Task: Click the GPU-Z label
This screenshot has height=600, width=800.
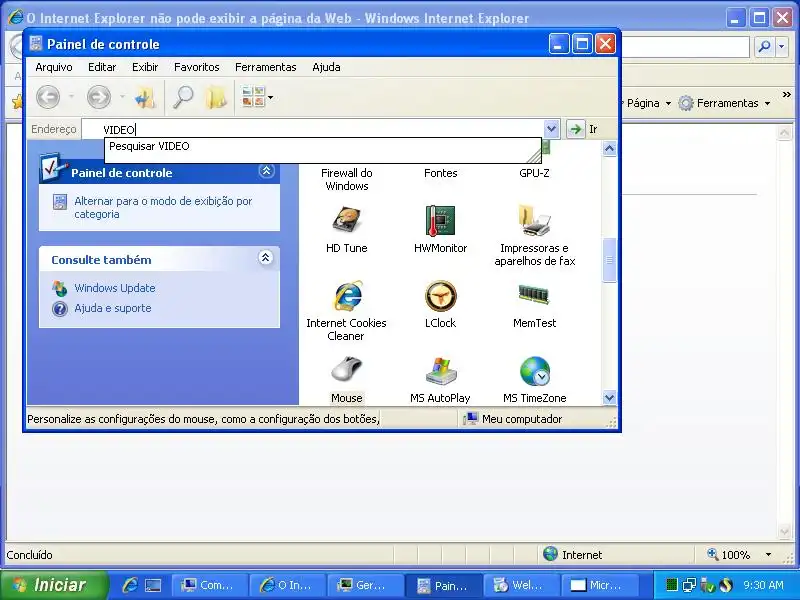Action: coord(534,173)
